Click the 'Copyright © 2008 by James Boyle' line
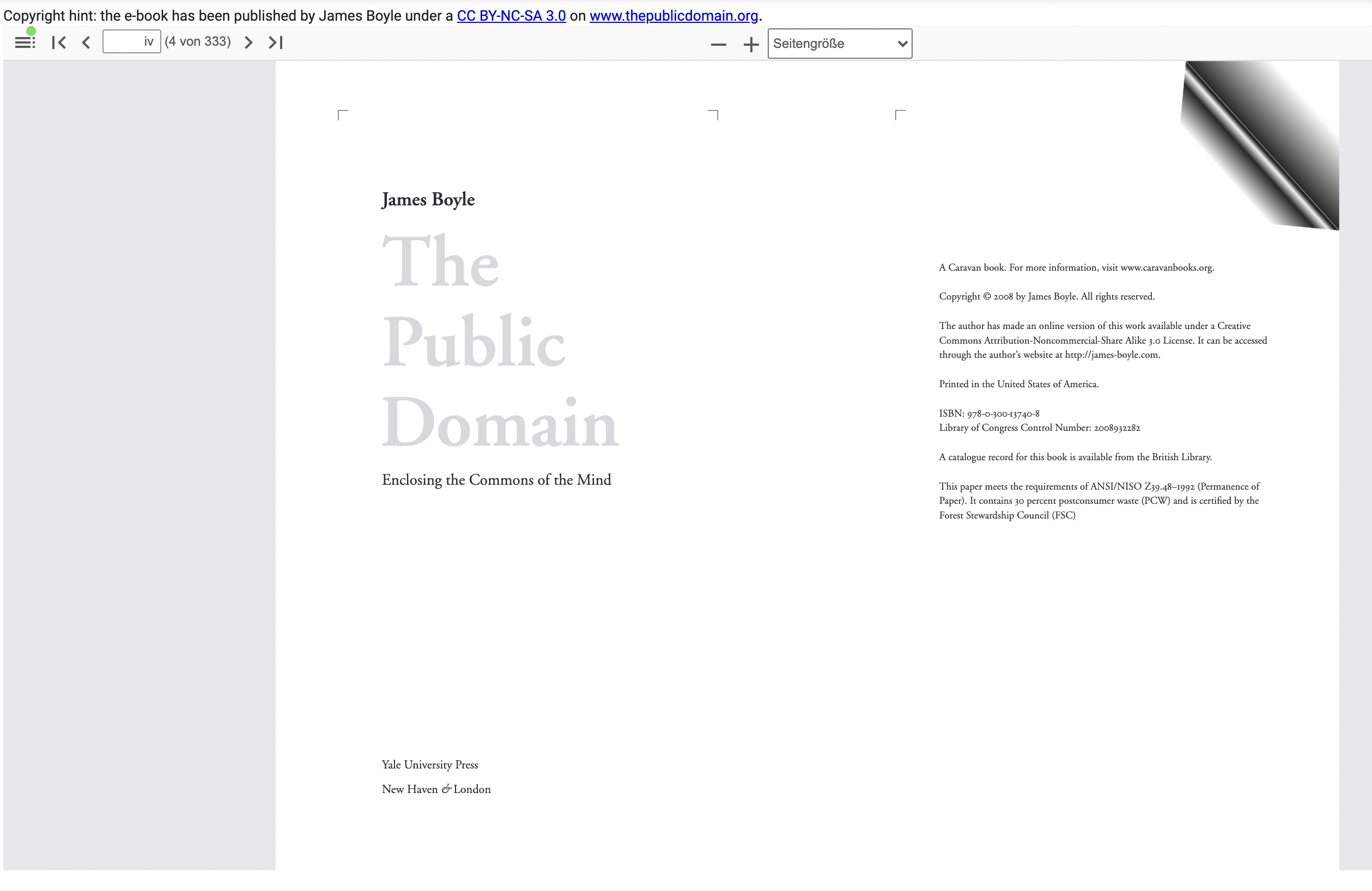Image resolution: width=1372 pixels, height=891 pixels. 1047,297
